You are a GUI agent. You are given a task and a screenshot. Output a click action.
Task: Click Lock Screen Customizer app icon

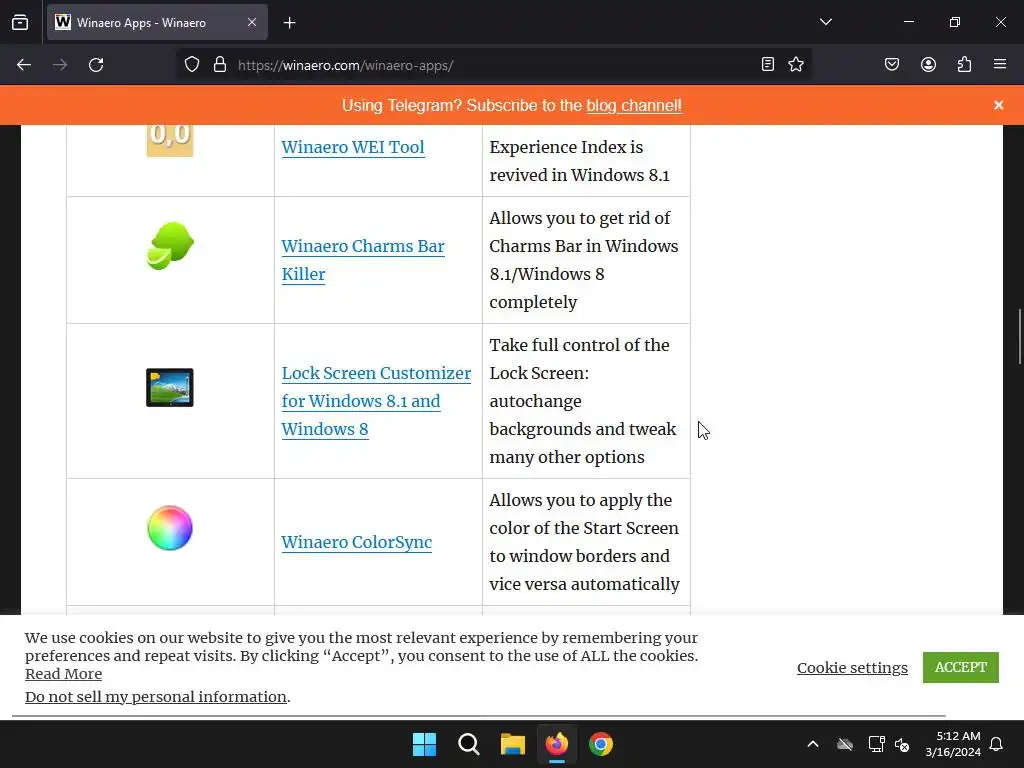pyautogui.click(x=170, y=387)
